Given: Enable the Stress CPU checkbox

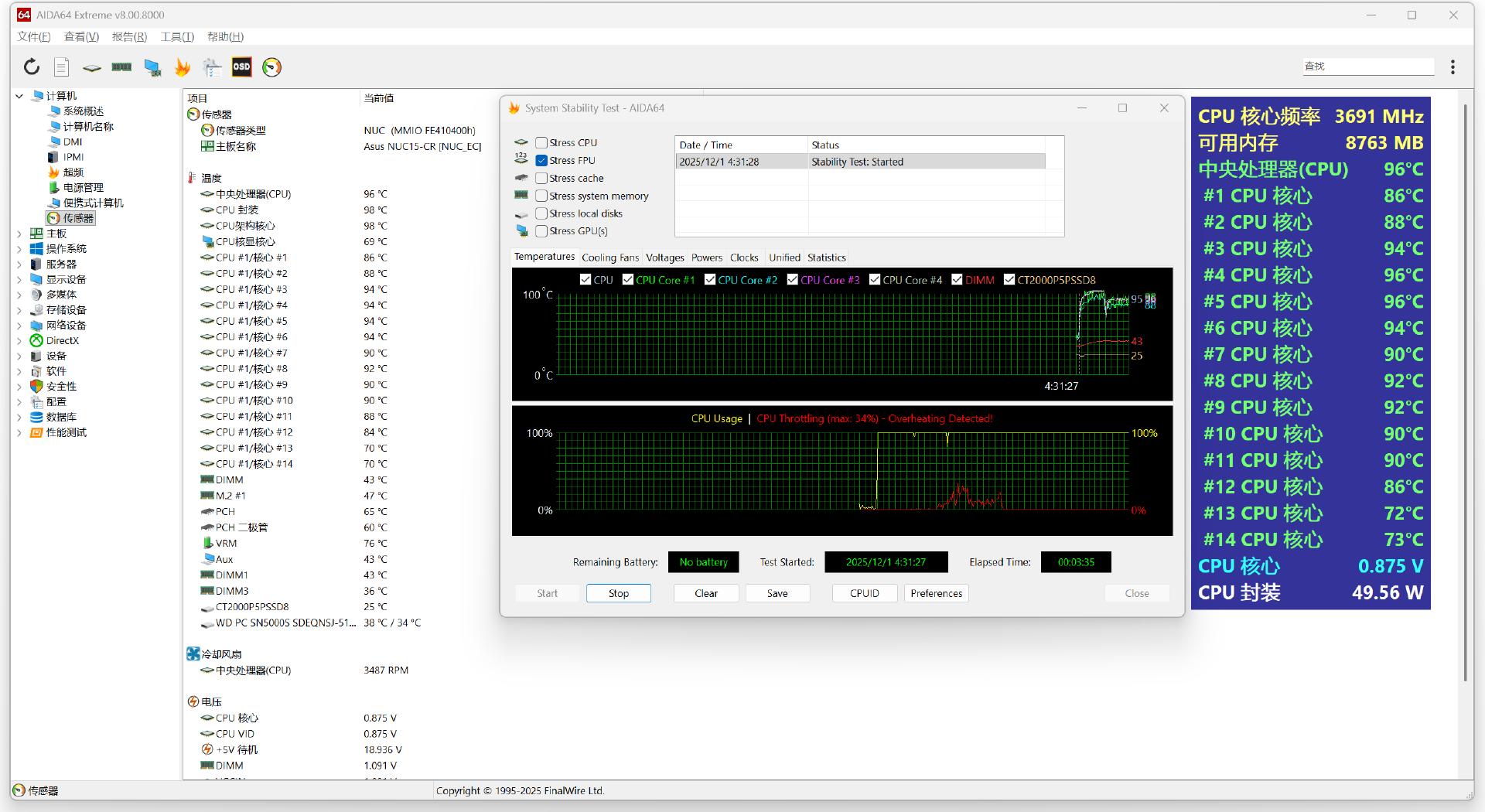Looking at the screenshot, I should pos(541,143).
